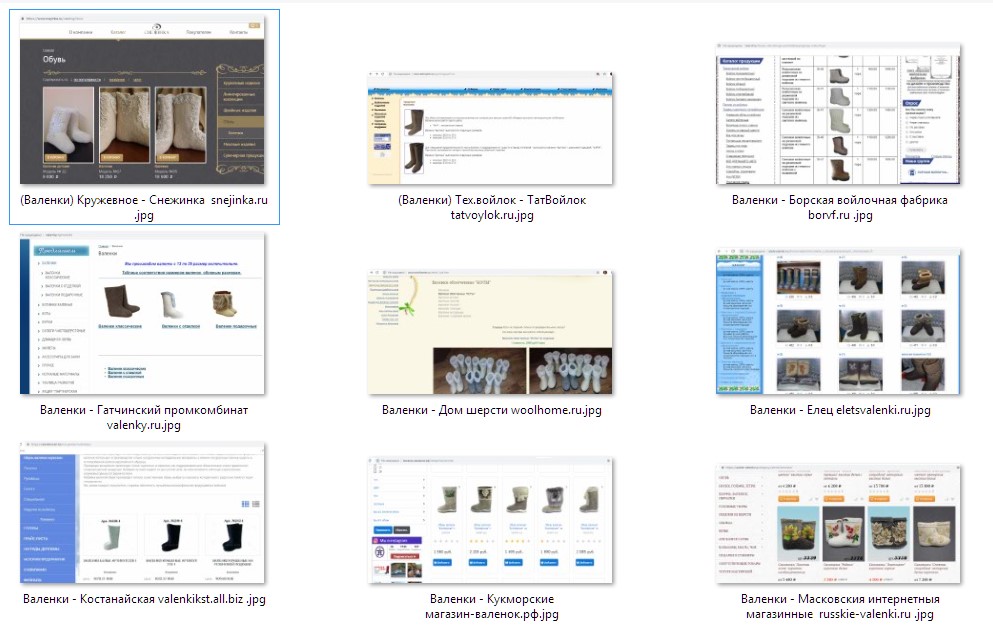Click file name 'Валенки - Масковския интернетныя магазинные russkie-valenki.ru .jpg'

tap(840, 607)
